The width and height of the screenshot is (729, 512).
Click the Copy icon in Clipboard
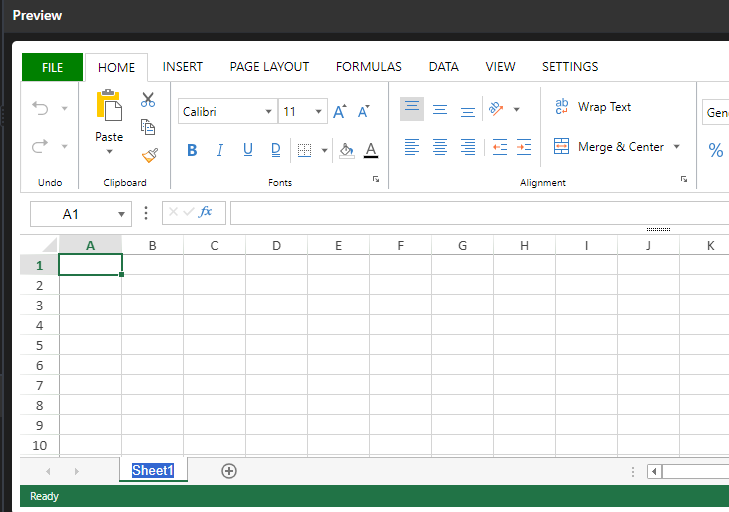click(148, 127)
